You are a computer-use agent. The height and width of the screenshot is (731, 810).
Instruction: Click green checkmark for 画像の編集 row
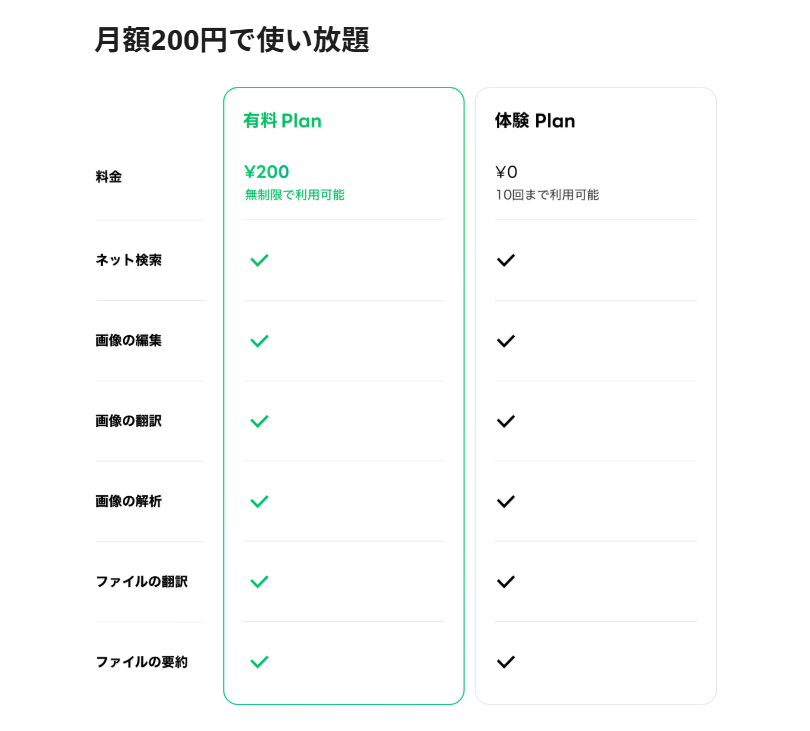click(x=259, y=341)
